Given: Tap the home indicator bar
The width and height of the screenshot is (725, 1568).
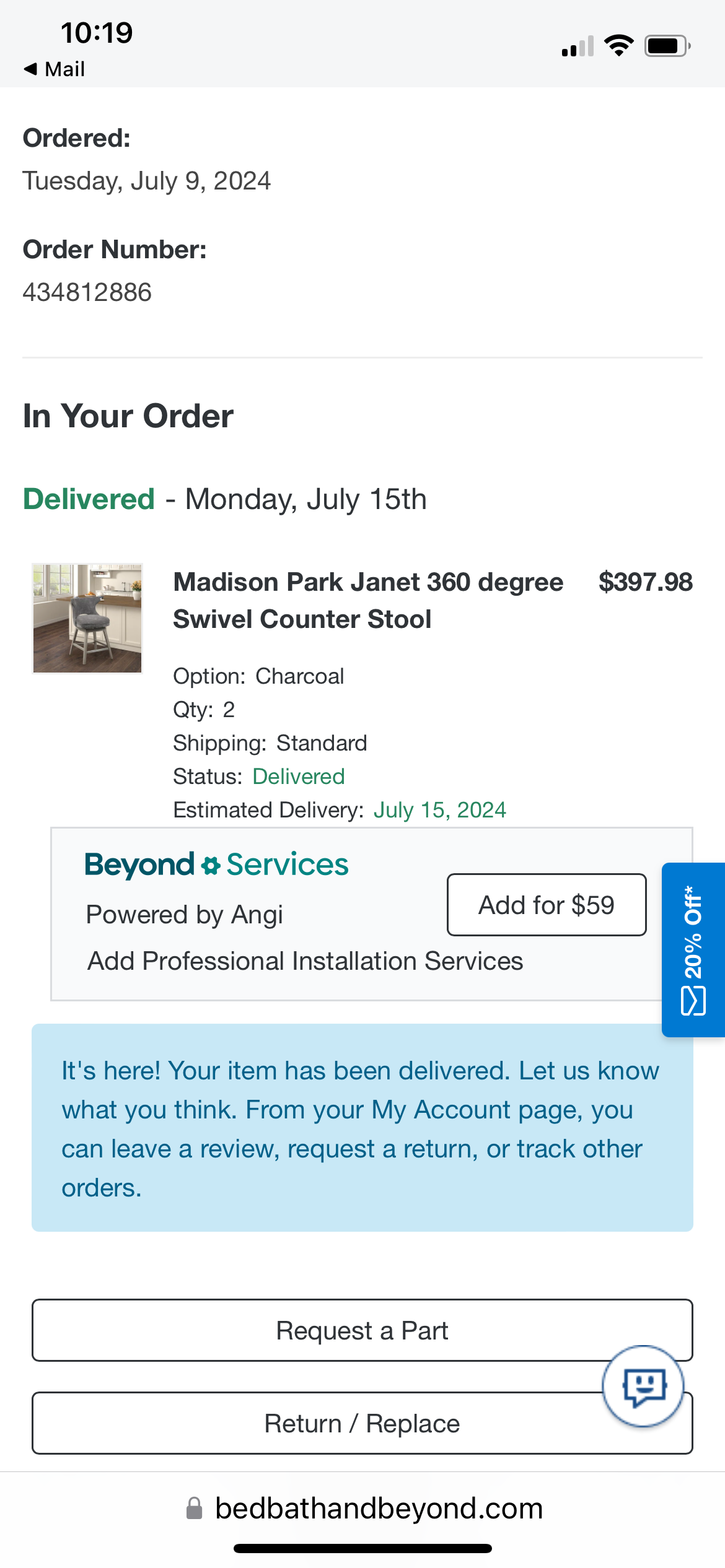Looking at the screenshot, I should tap(362, 1548).
